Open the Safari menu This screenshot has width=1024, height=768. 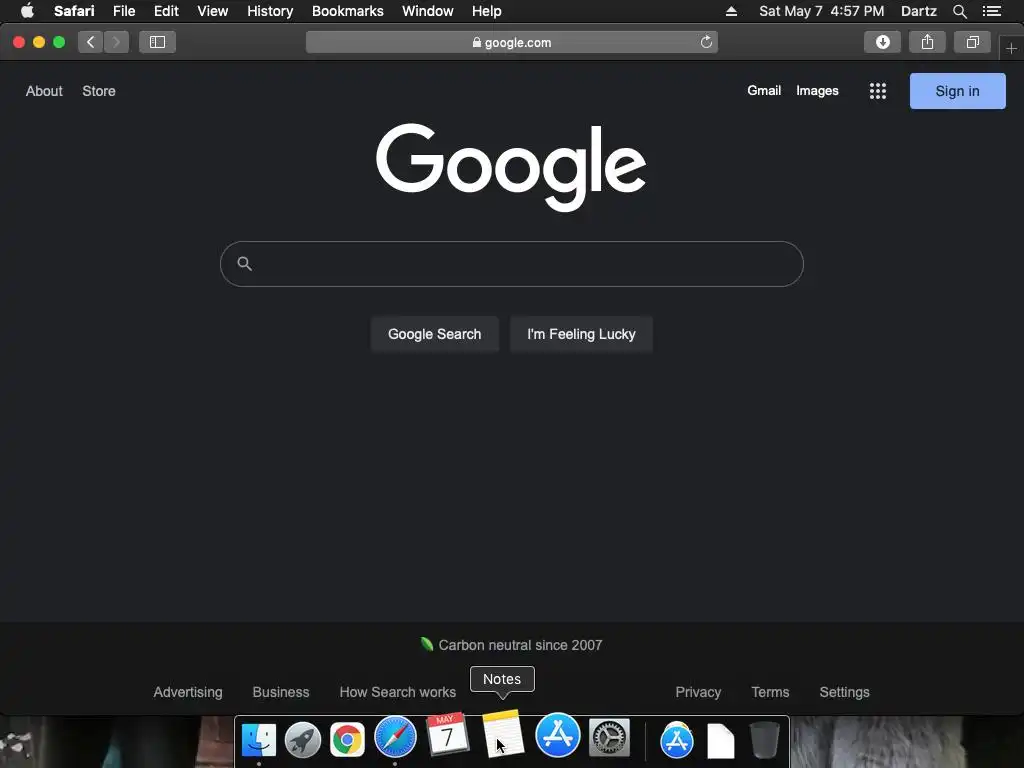click(74, 11)
